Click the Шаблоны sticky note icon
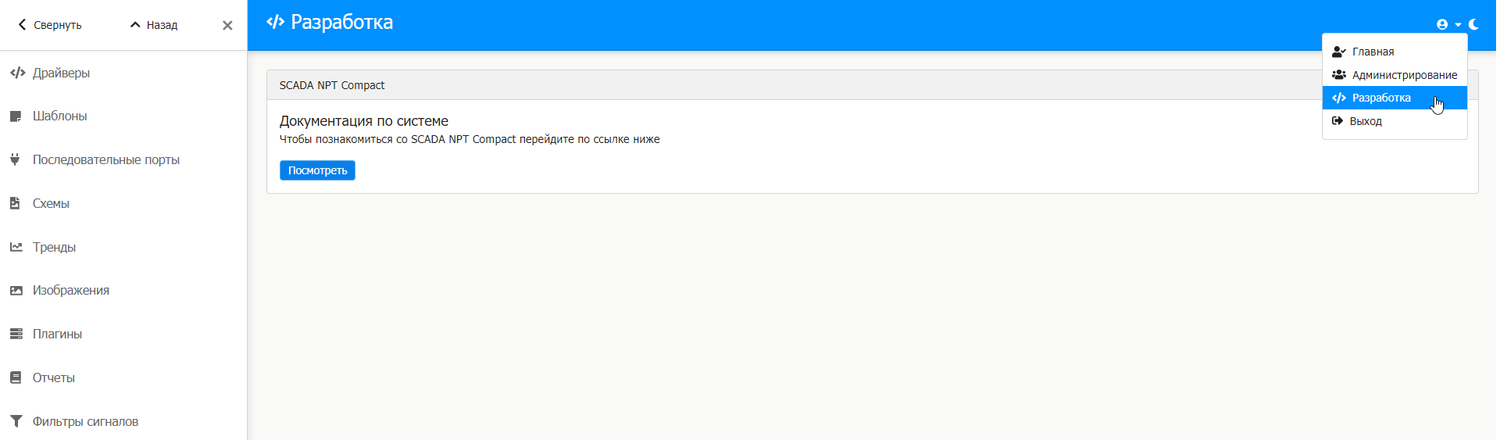This screenshot has width=1500, height=440. pyautogui.click(x=15, y=116)
